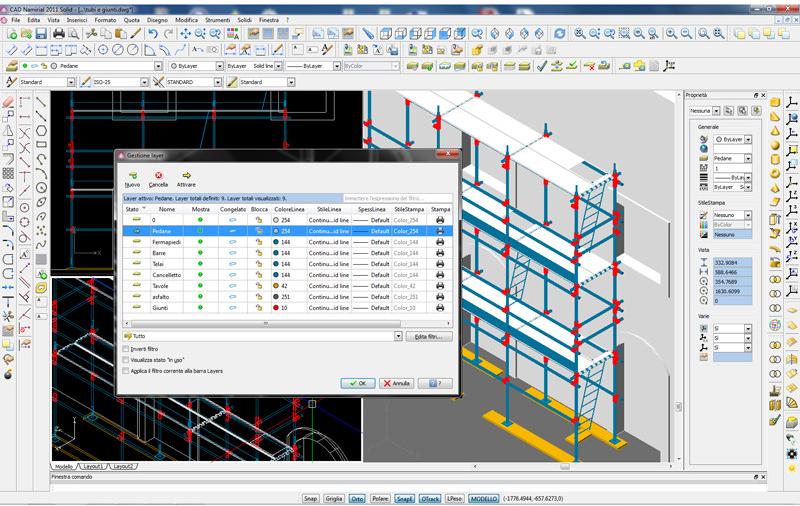Click the Nuovo layer icon in dialog
Image resolution: width=800 pixels, height=506 pixels.
click(132, 175)
